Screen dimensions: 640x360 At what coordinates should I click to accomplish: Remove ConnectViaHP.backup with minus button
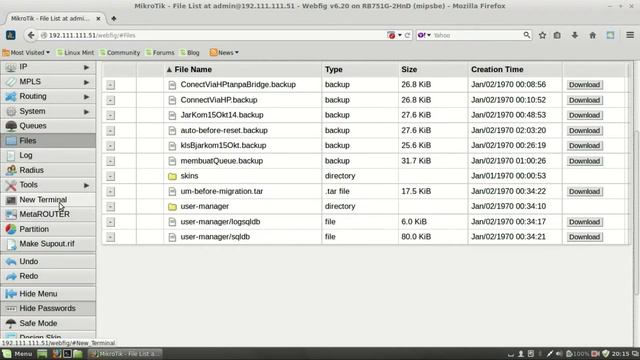coord(110,100)
